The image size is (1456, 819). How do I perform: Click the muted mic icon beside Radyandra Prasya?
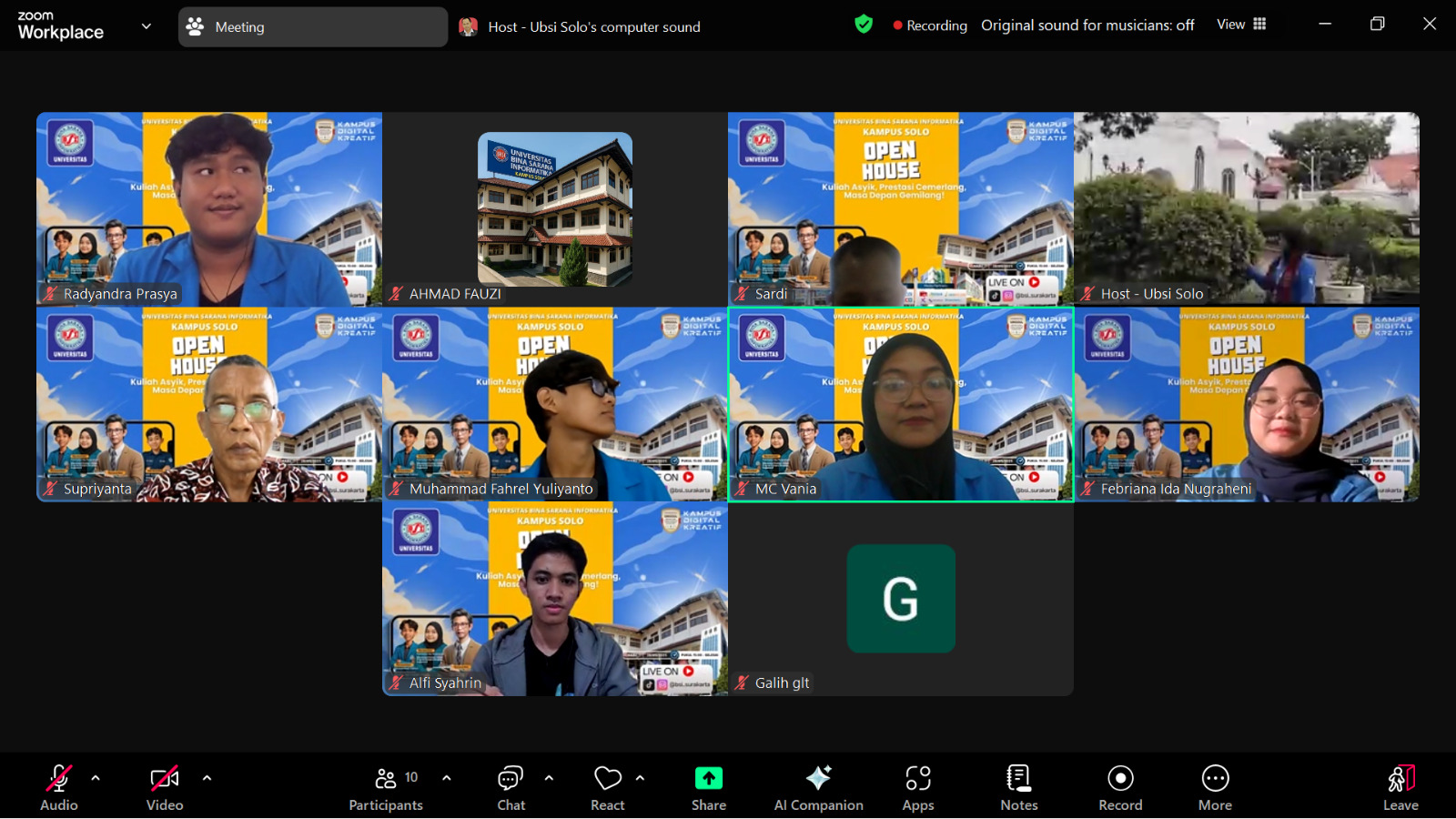51,294
